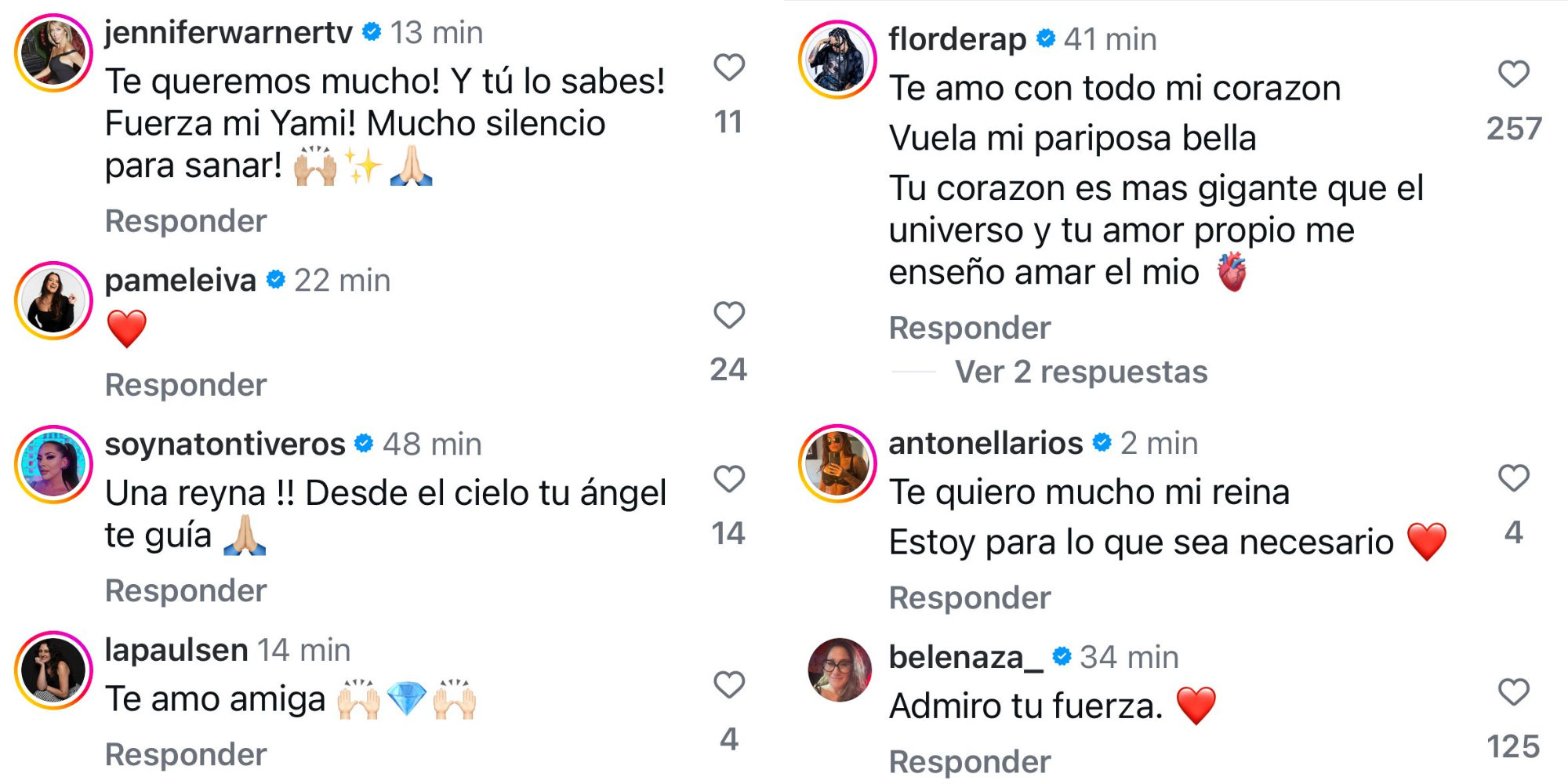
Task: Like jenniferwarnertv's comment with the heart
Action: pos(728,67)
